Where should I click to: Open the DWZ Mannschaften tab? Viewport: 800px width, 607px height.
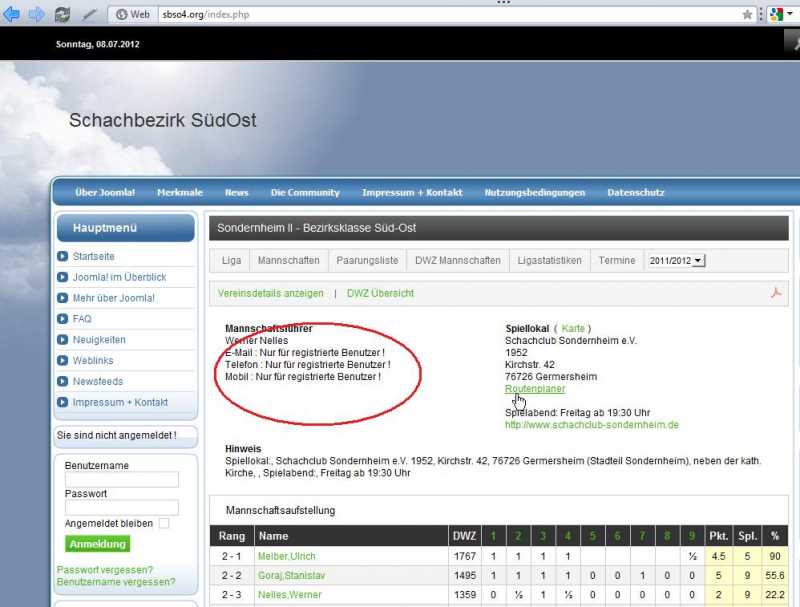[x=458, y=260]
